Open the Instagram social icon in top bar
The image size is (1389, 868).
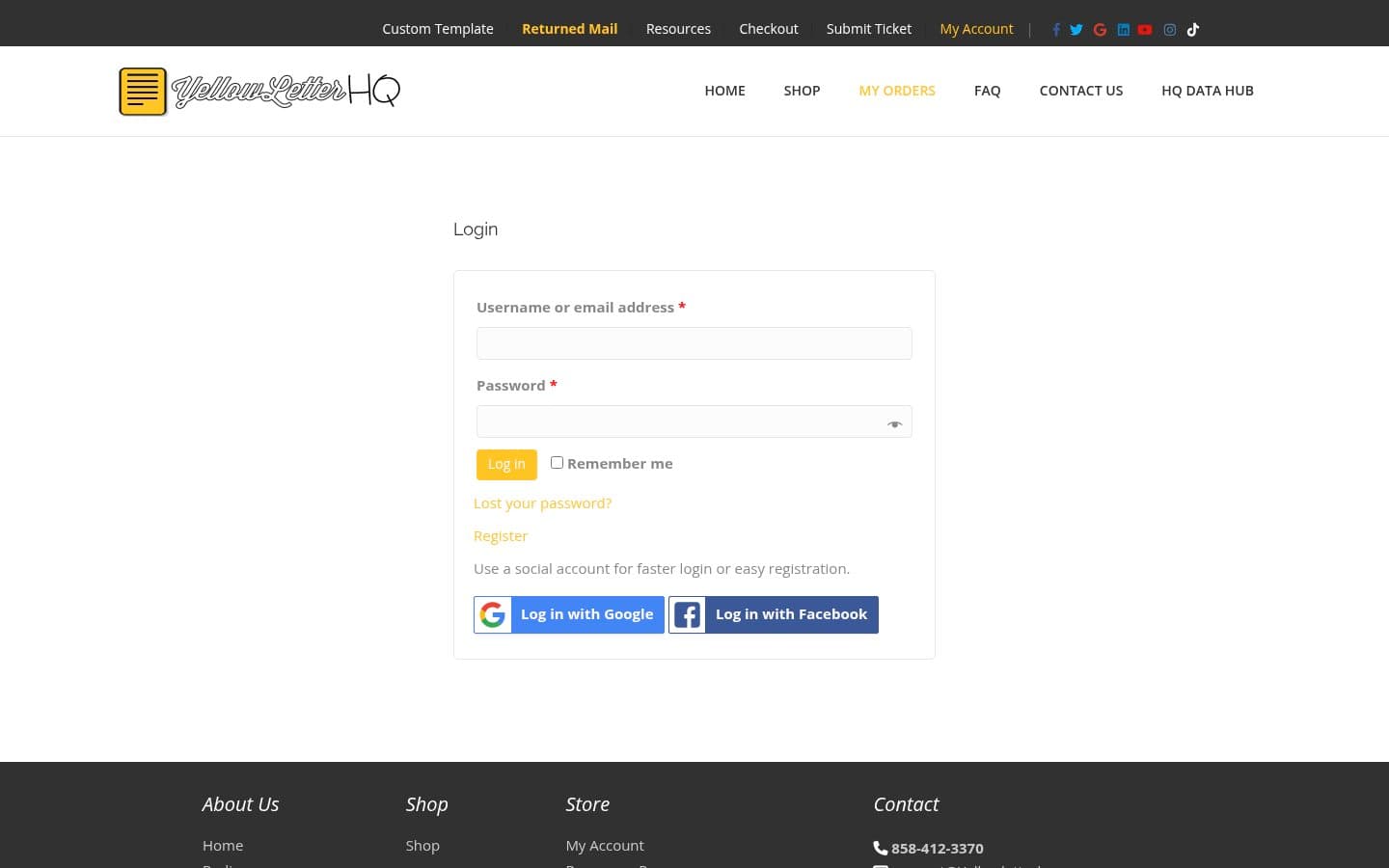tap(1169, 30)
